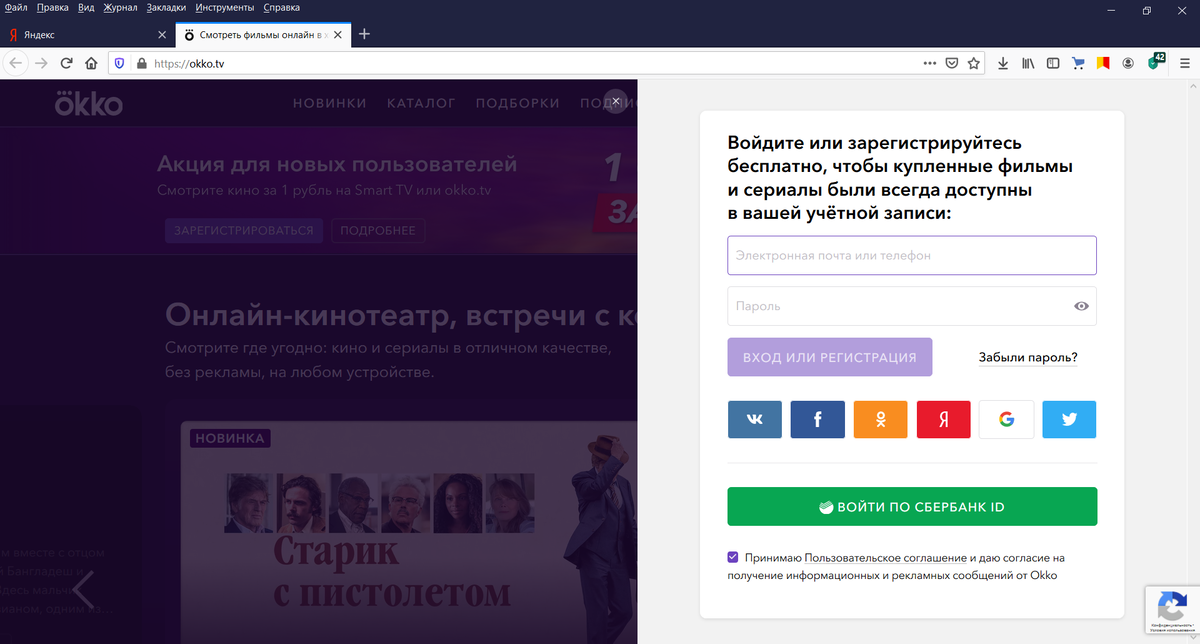Open Закладки menu

tap(167, 8)
